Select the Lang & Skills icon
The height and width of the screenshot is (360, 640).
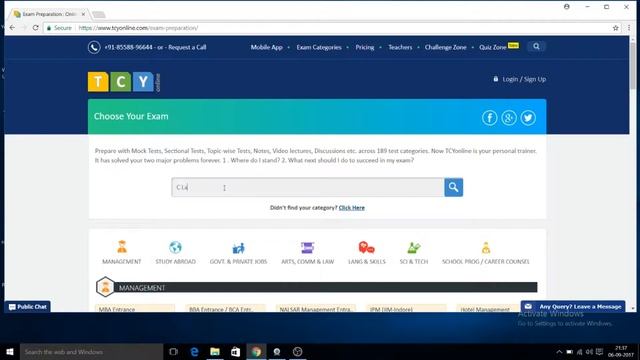tap(367, 247)
